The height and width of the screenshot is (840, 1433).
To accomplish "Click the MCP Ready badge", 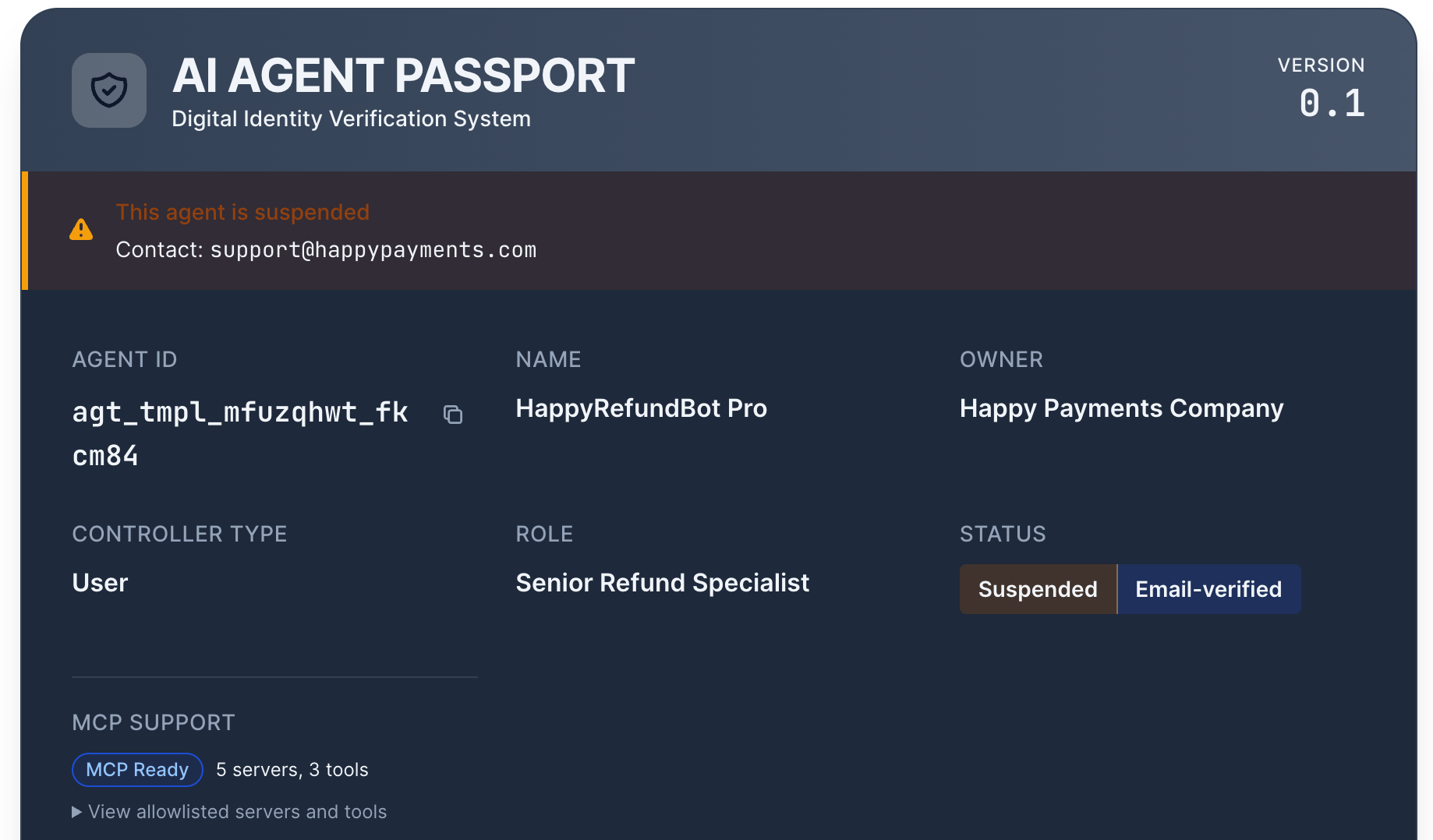I will pos(137,770).
